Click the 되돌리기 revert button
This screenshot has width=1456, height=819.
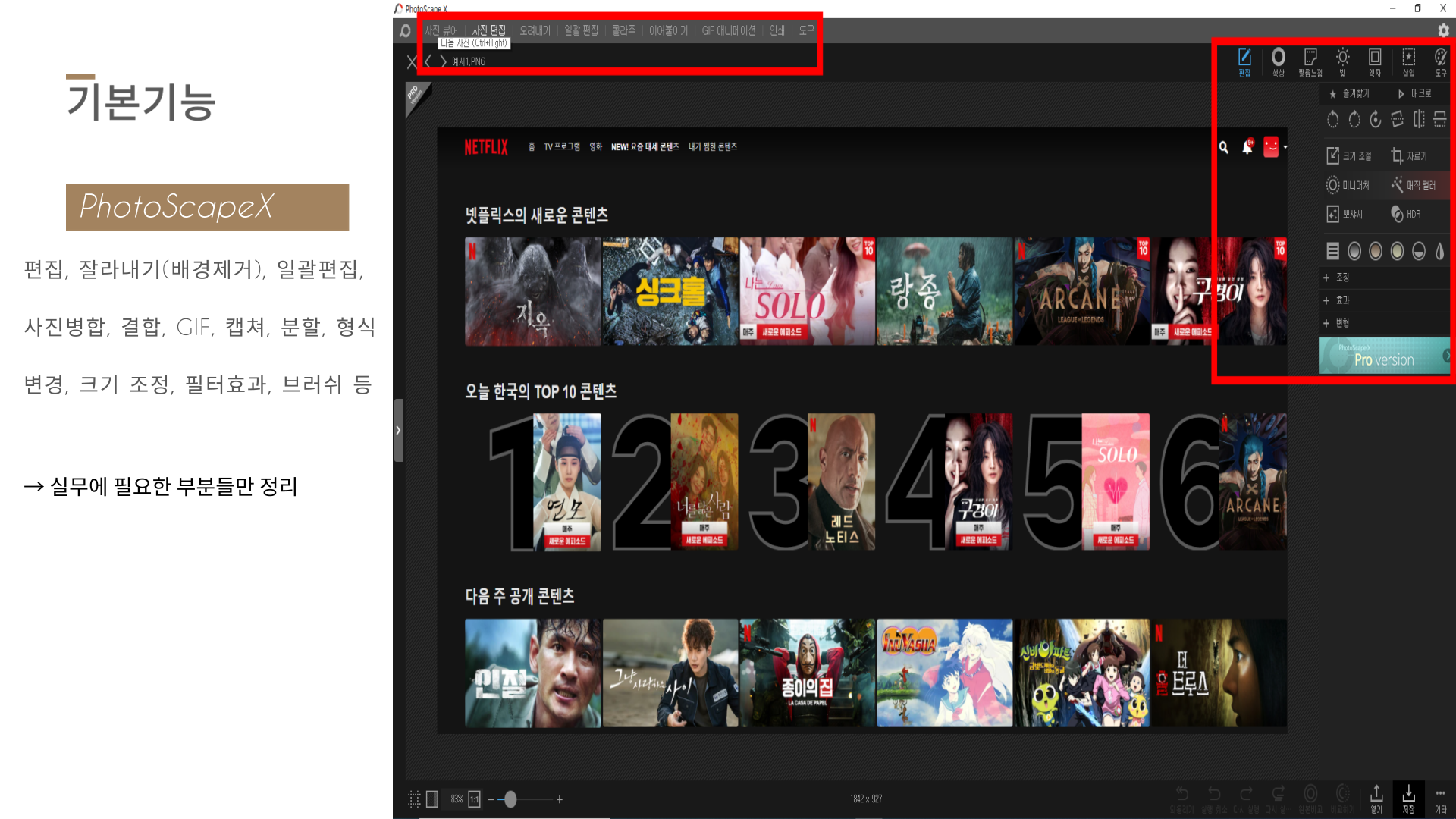pos(1181,799)
